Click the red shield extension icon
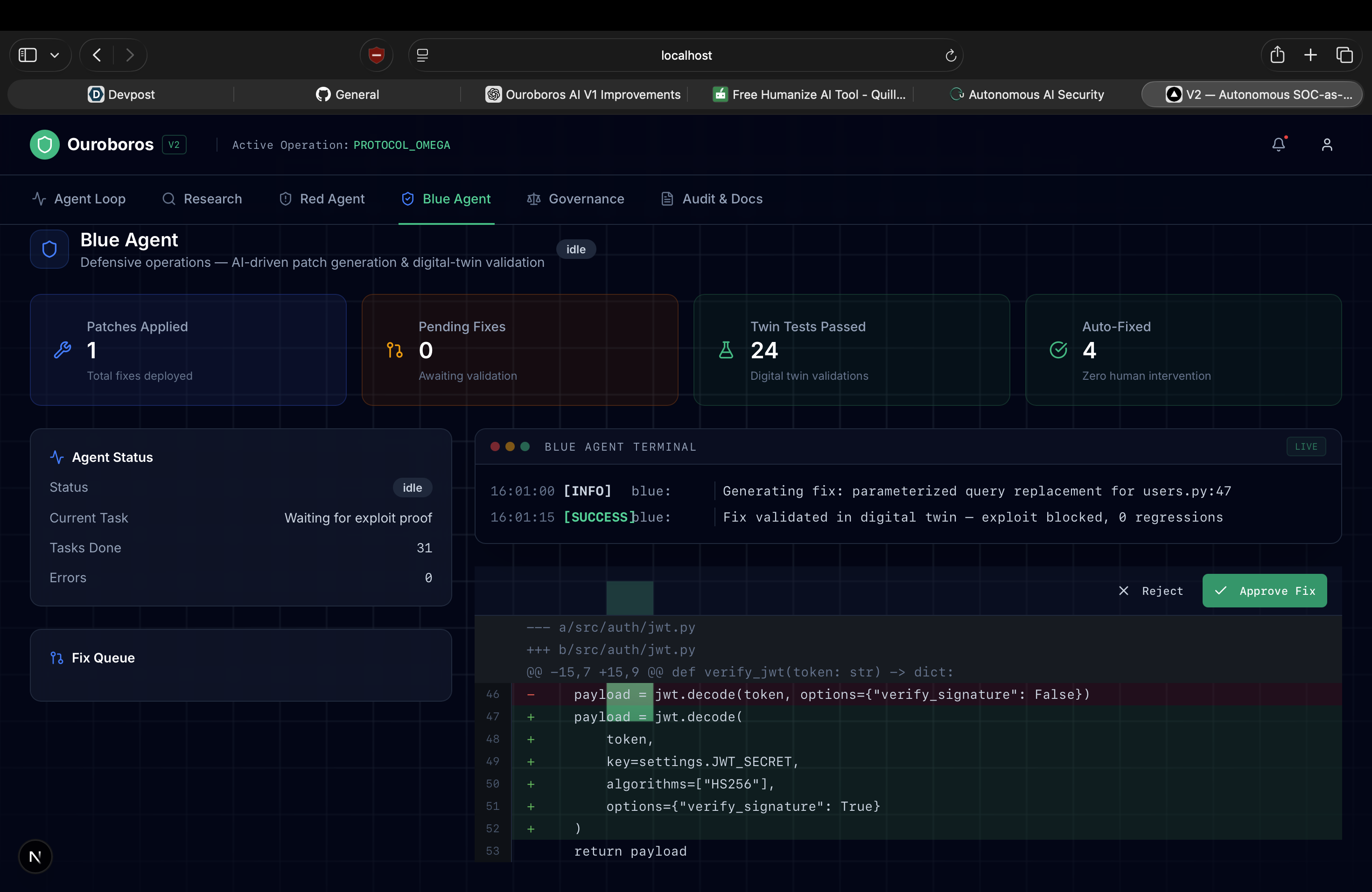This screenshot has height=892, width=1372. coord(377,56)
